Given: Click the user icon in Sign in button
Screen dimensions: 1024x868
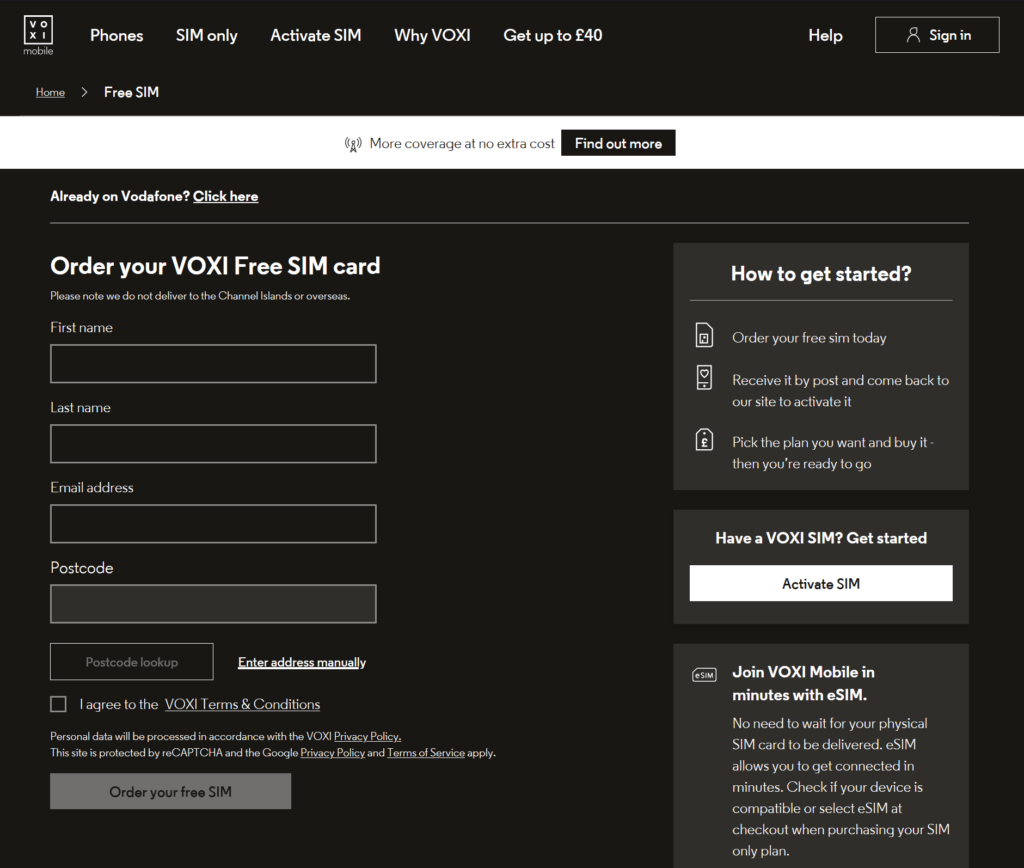Looking at the screenshot, I should [x=913, y=35].
